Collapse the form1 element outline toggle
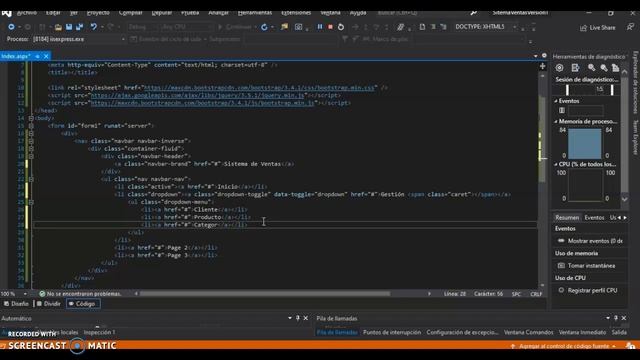 (x=31, y=126)
